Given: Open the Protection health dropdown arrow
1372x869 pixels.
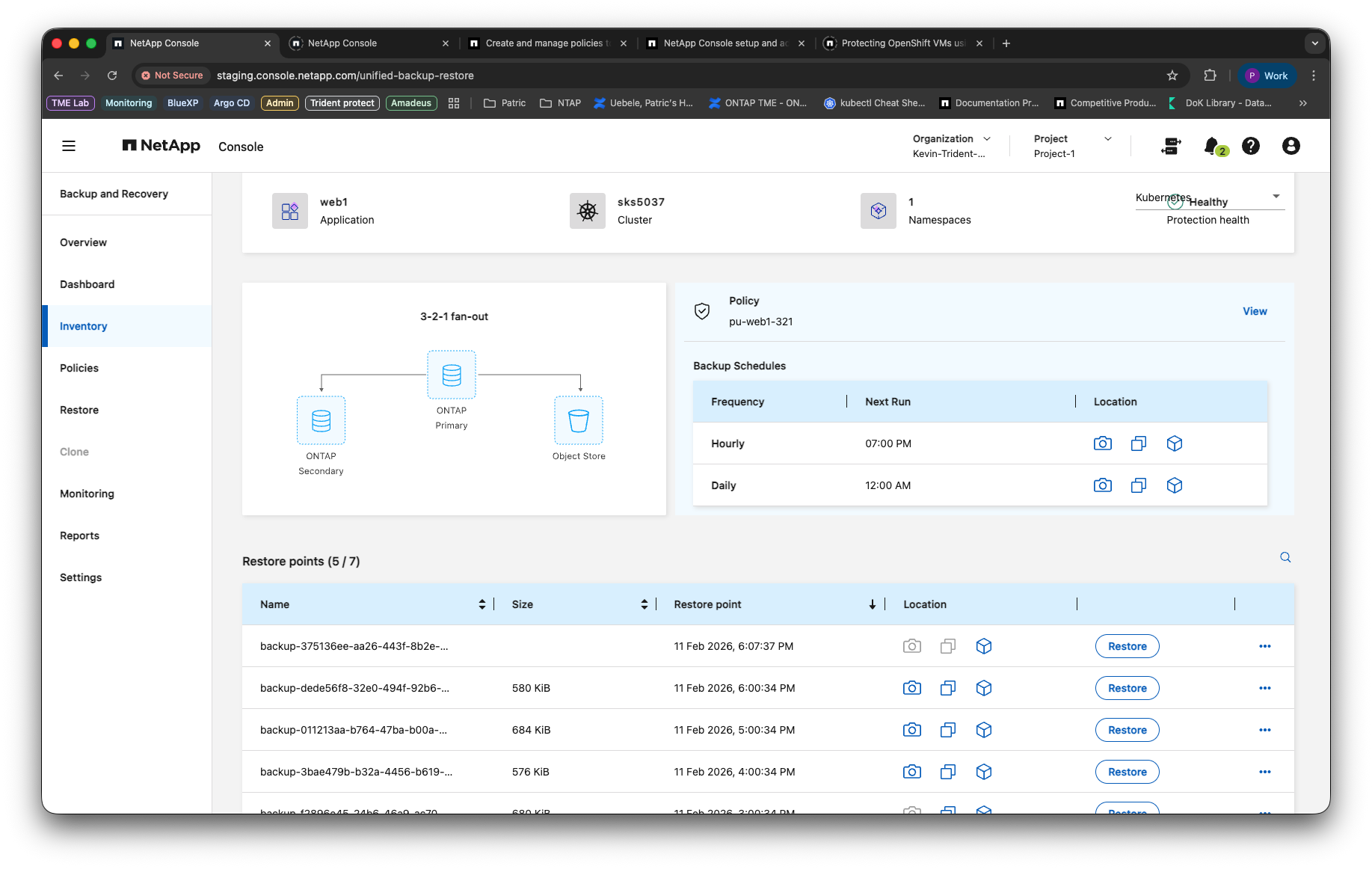Looking at the screenshot, I should (1276, 197).
